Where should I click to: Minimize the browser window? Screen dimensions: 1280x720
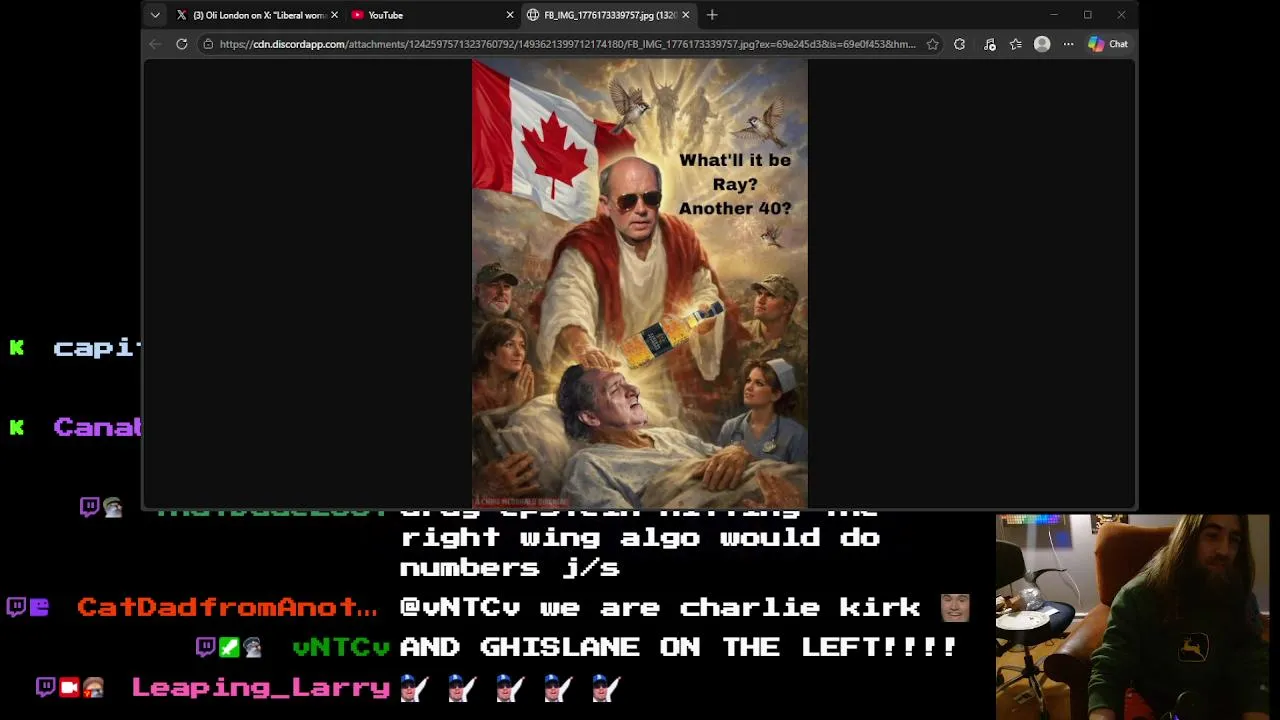(x=1054, y=15)
